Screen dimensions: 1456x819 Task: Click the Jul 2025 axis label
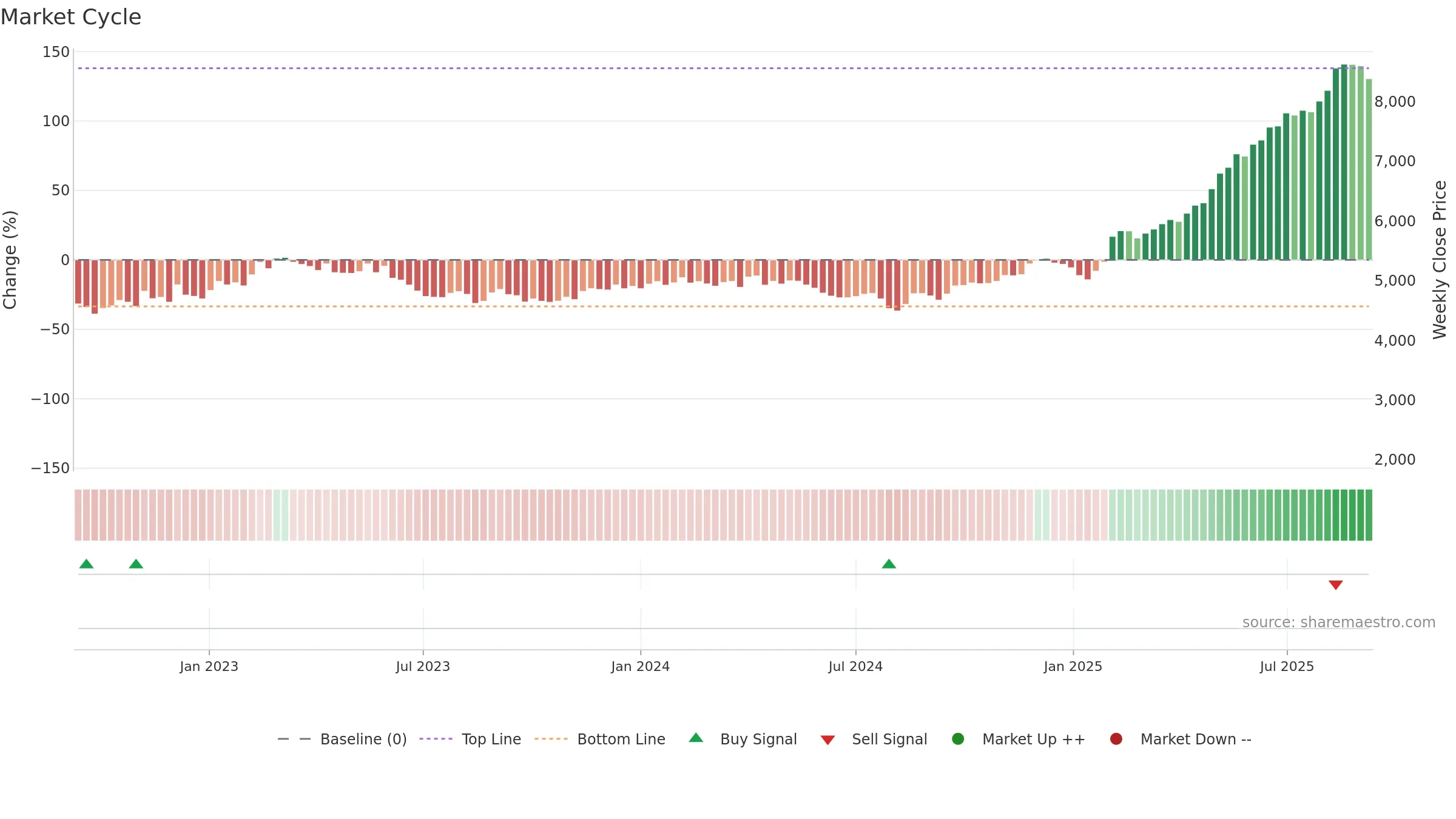pos(1287,667)
